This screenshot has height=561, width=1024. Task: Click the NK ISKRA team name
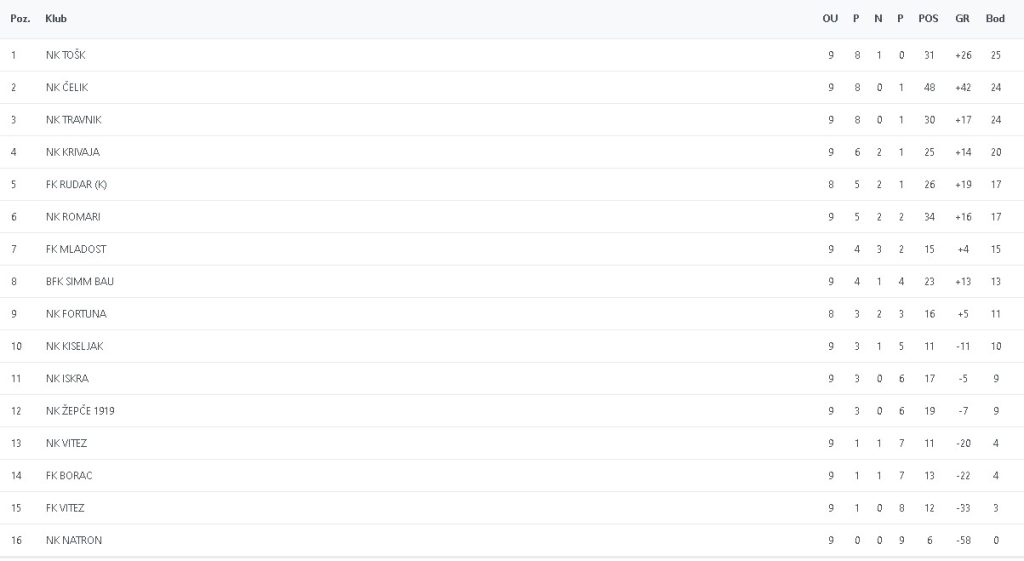point(67,379)
